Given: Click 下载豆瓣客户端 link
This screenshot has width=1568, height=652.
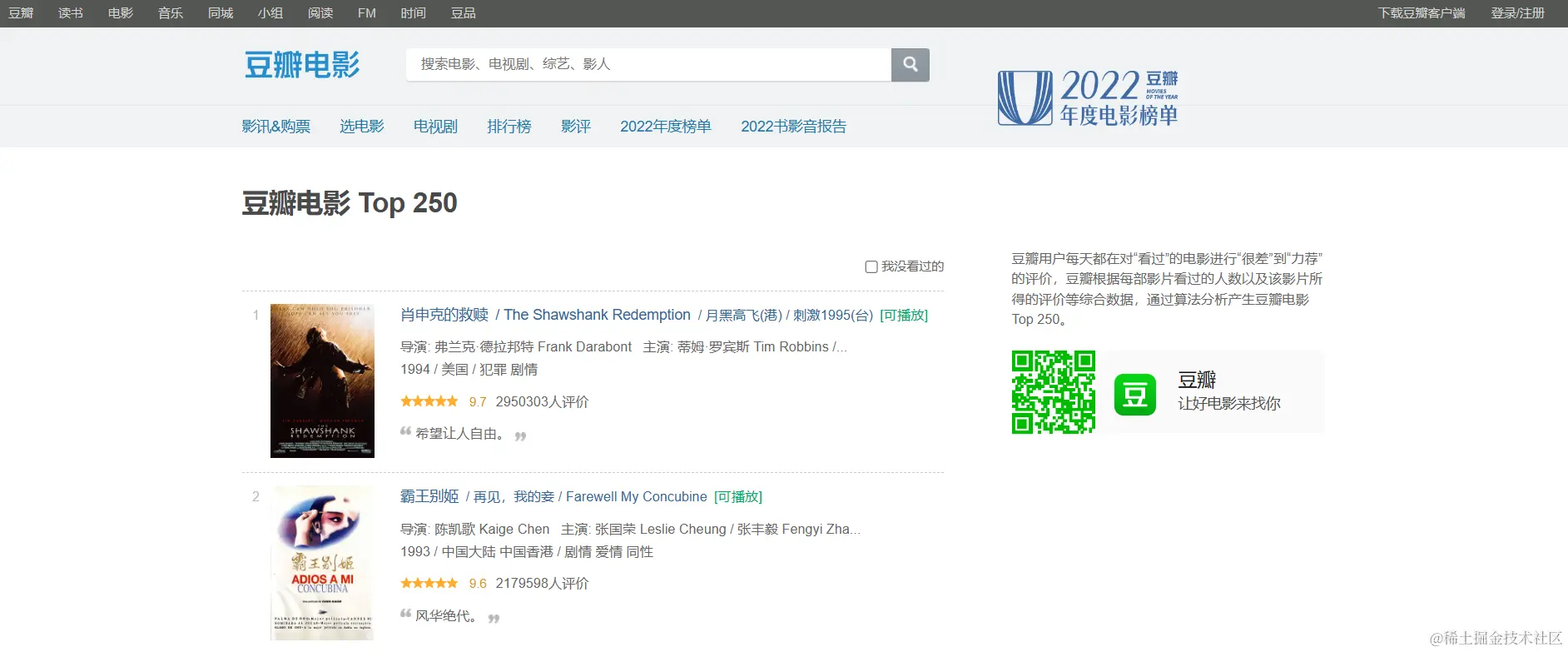Looking at the screenshot, I should (1422, 13).
